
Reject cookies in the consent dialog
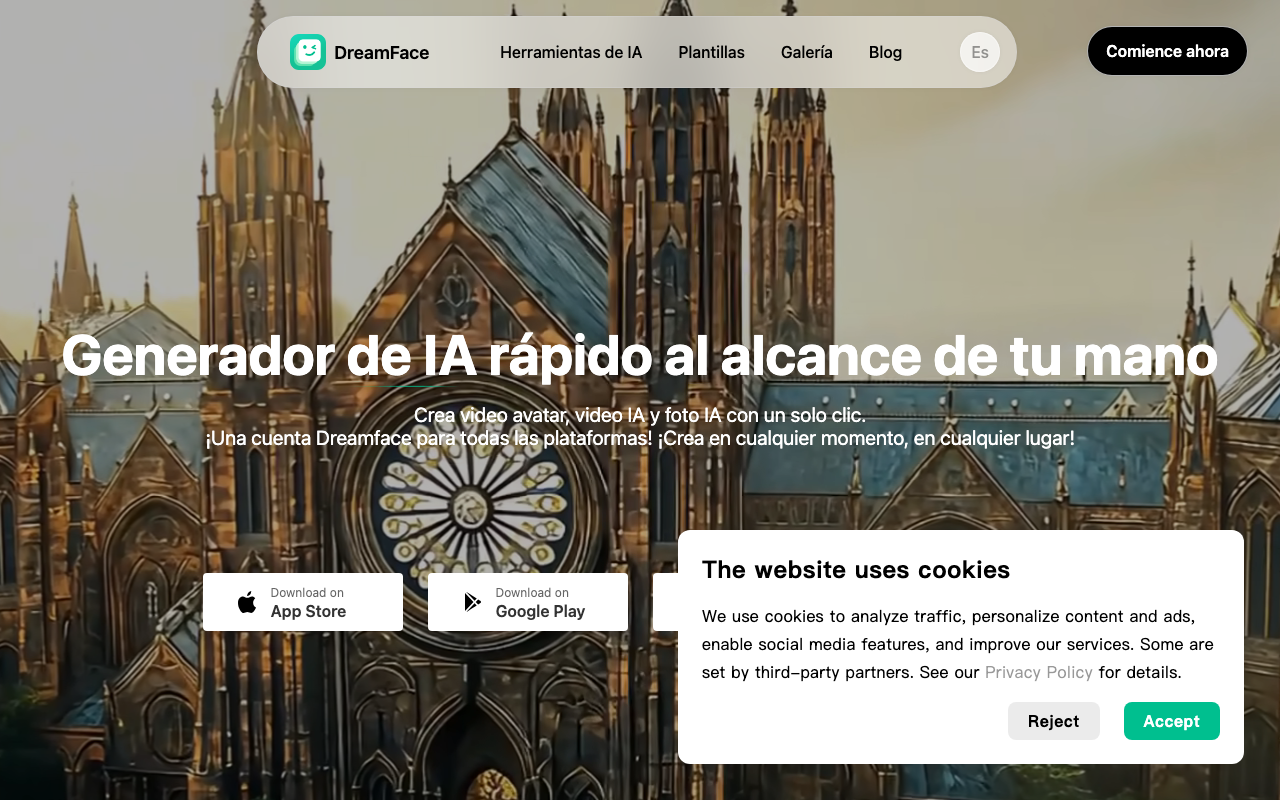[1053, 721]
